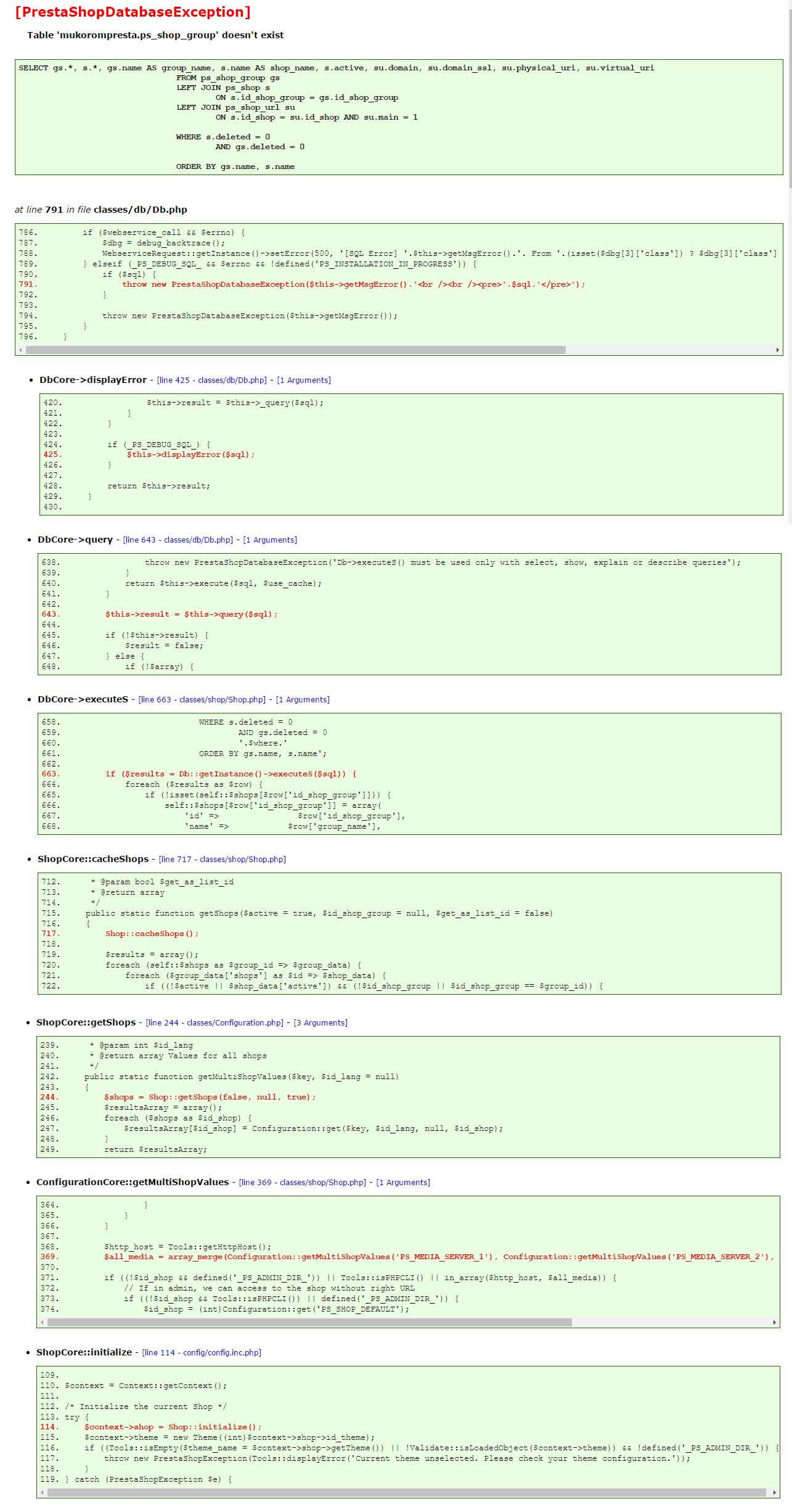Click the "public static function getMultiShopValues" code line

click(242, 1077)
